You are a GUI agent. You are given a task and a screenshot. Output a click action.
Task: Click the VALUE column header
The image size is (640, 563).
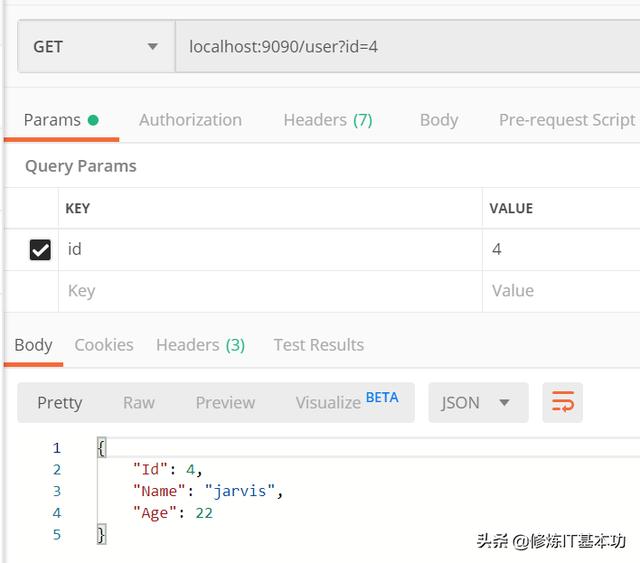point(511,208)
